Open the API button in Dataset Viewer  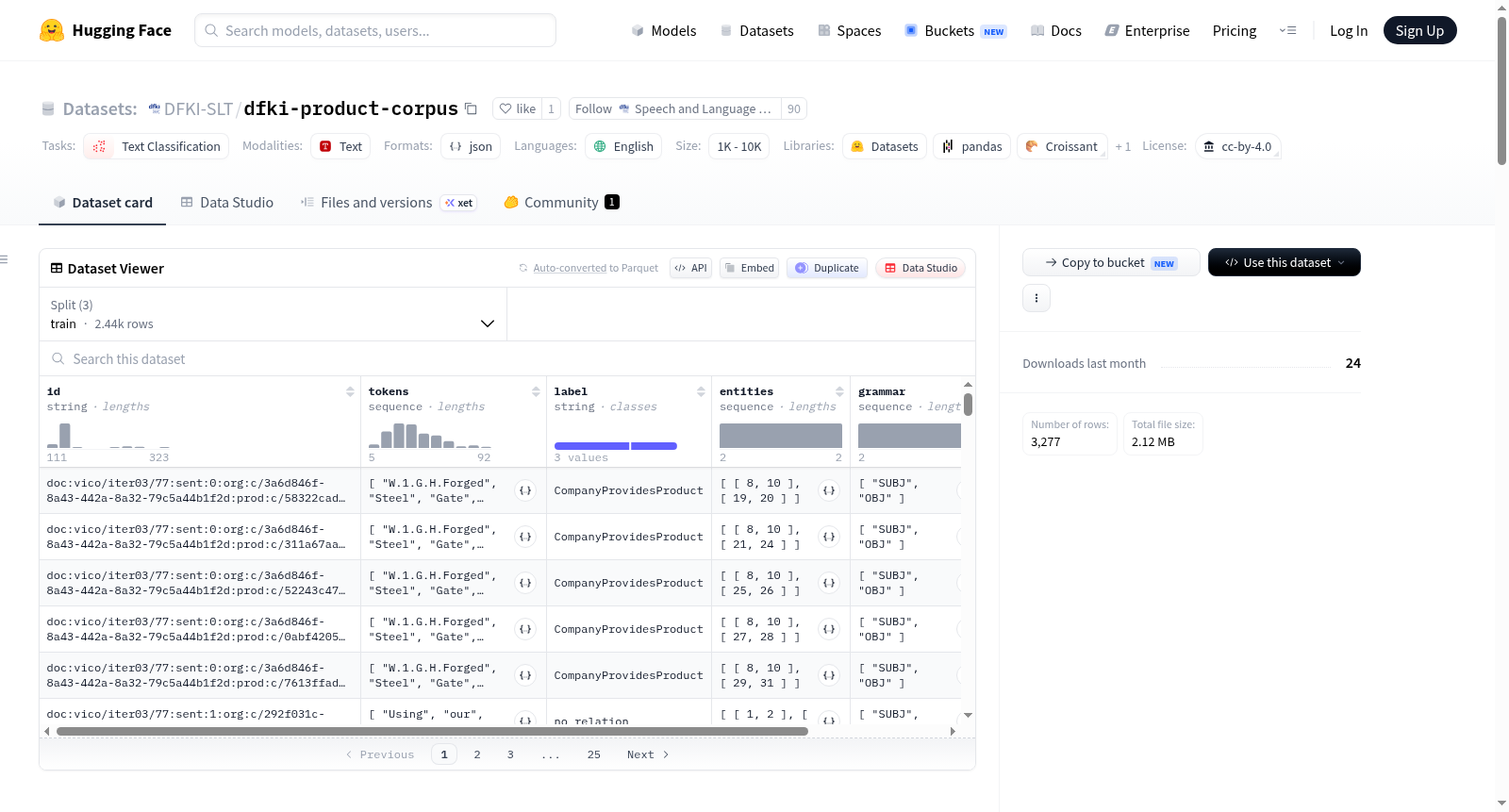(690, 268)
